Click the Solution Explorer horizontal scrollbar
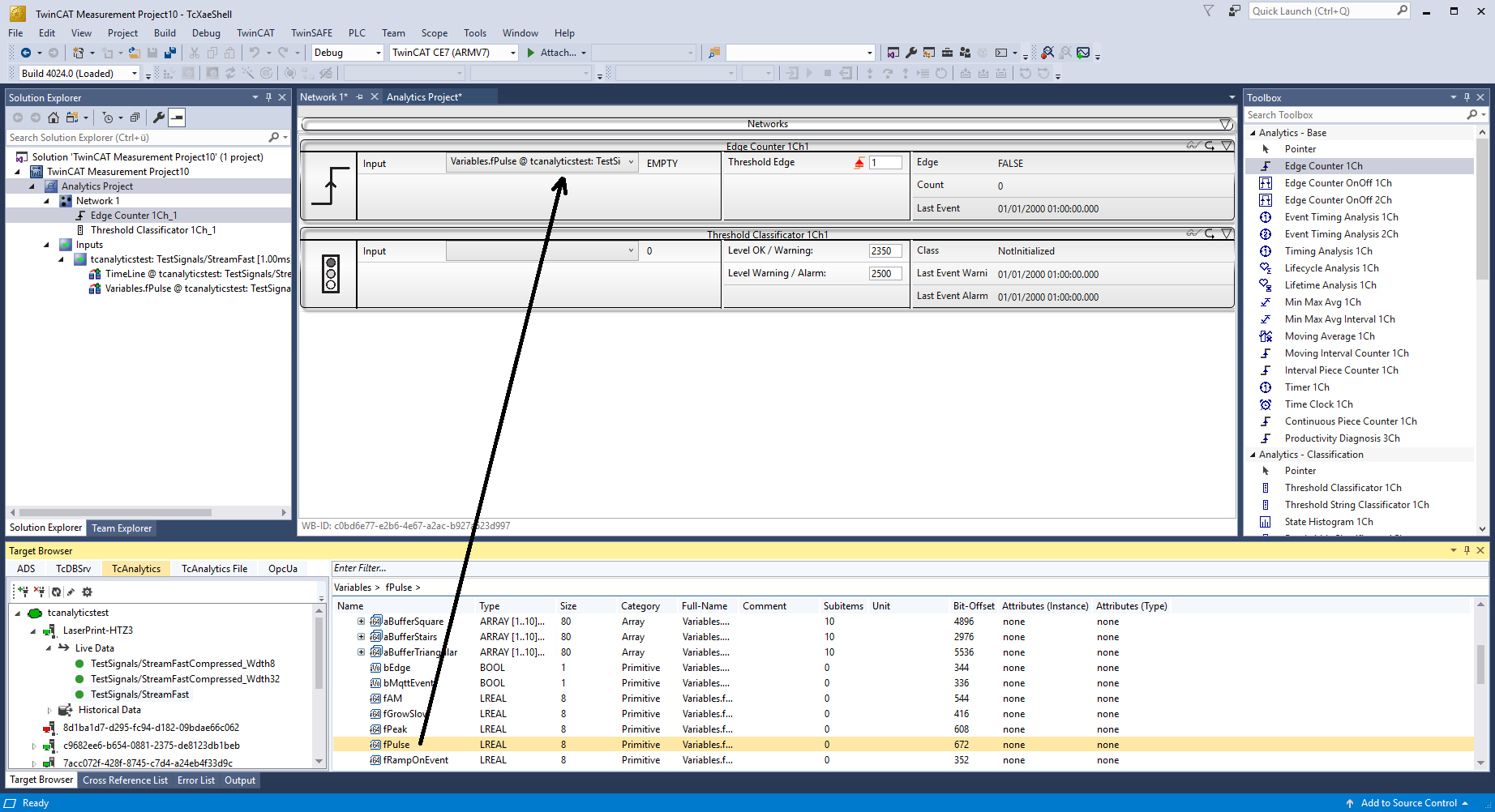The width and height of the screenshot is (1495, 812). point(115,512)
